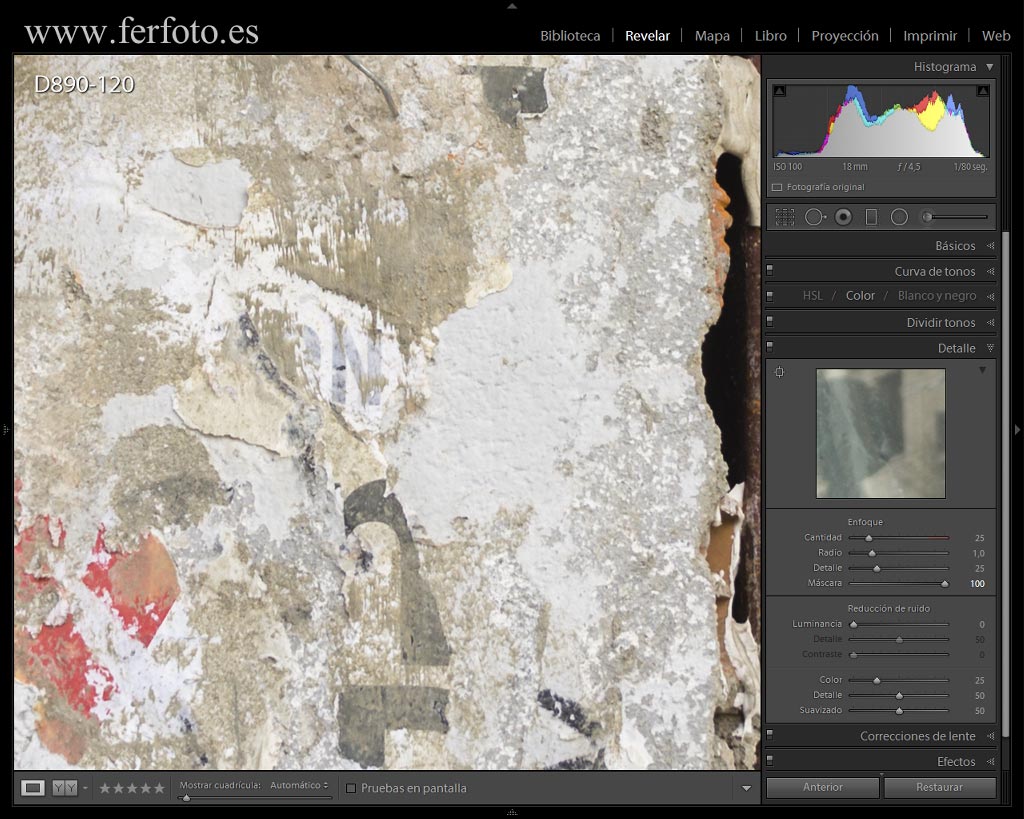This screenshot has height=819, width=1024.
Task: Toggle Detalle panel on/off switch
Action: 770,347
